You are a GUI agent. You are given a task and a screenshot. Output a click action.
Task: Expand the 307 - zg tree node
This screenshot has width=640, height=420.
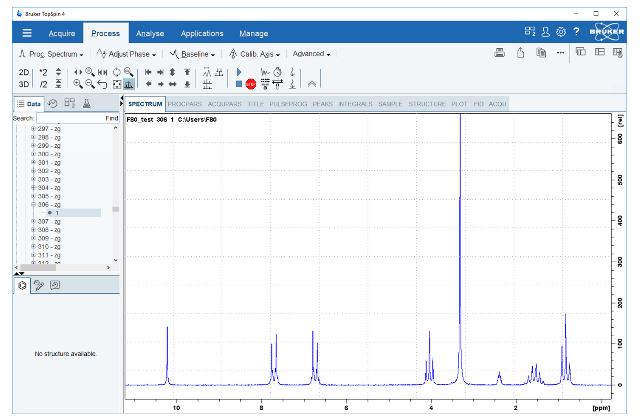pos(33,221)
